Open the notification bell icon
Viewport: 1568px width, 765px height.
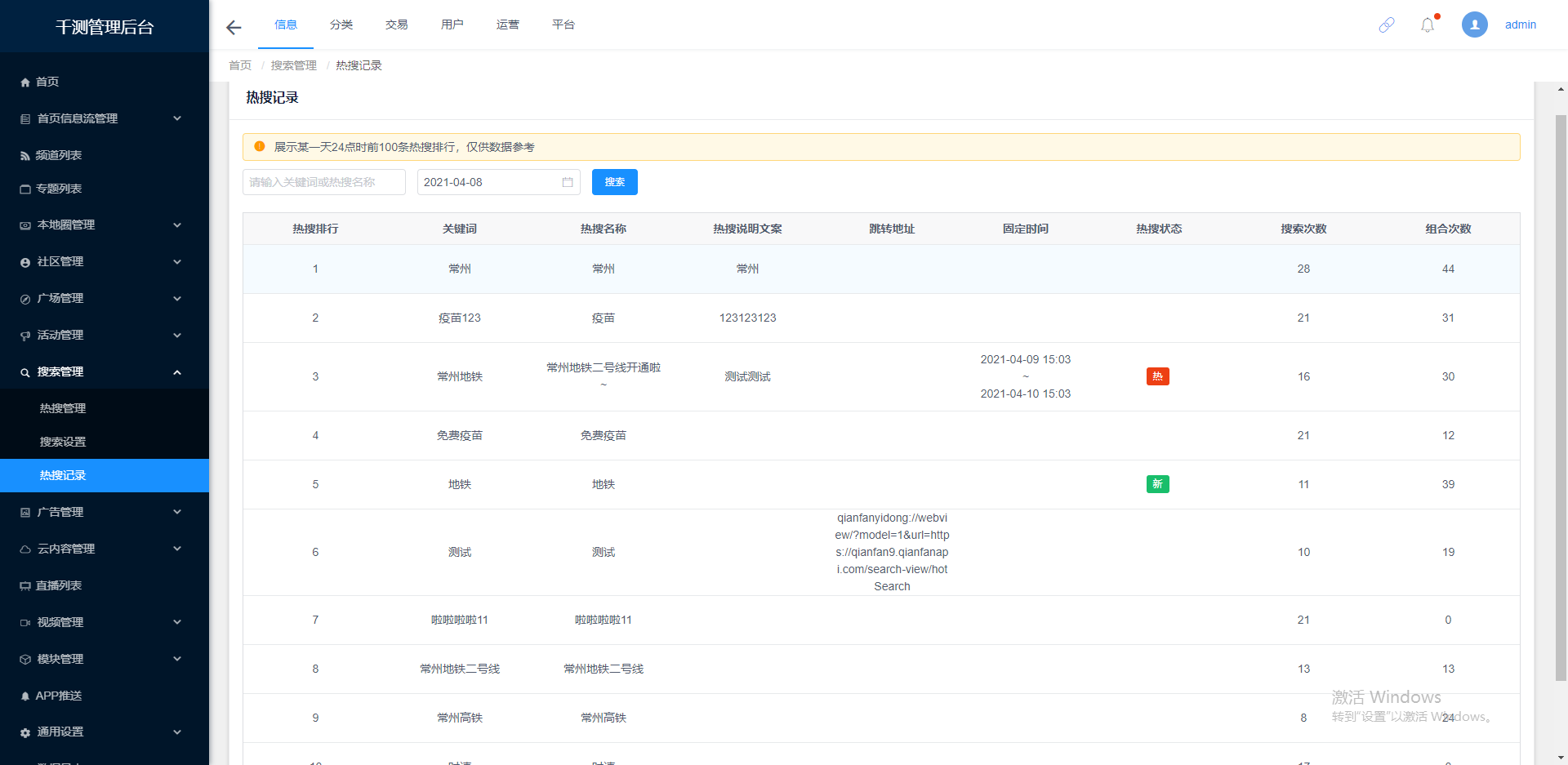1428,25
